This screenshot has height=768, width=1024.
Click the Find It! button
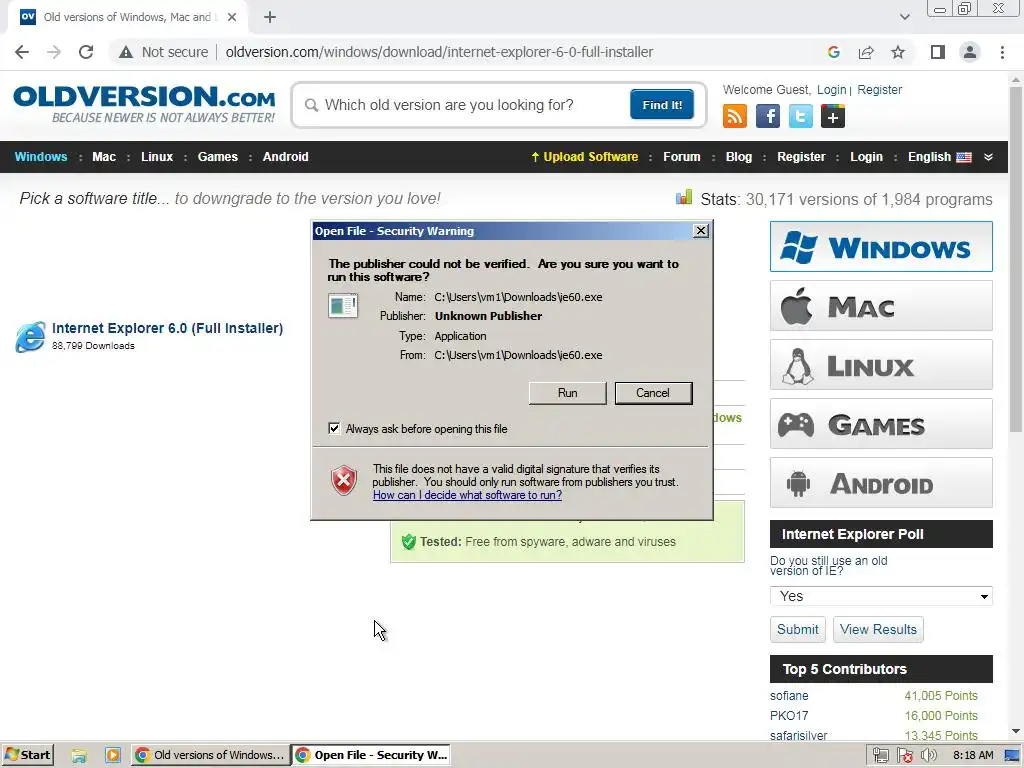pos(662,104)
